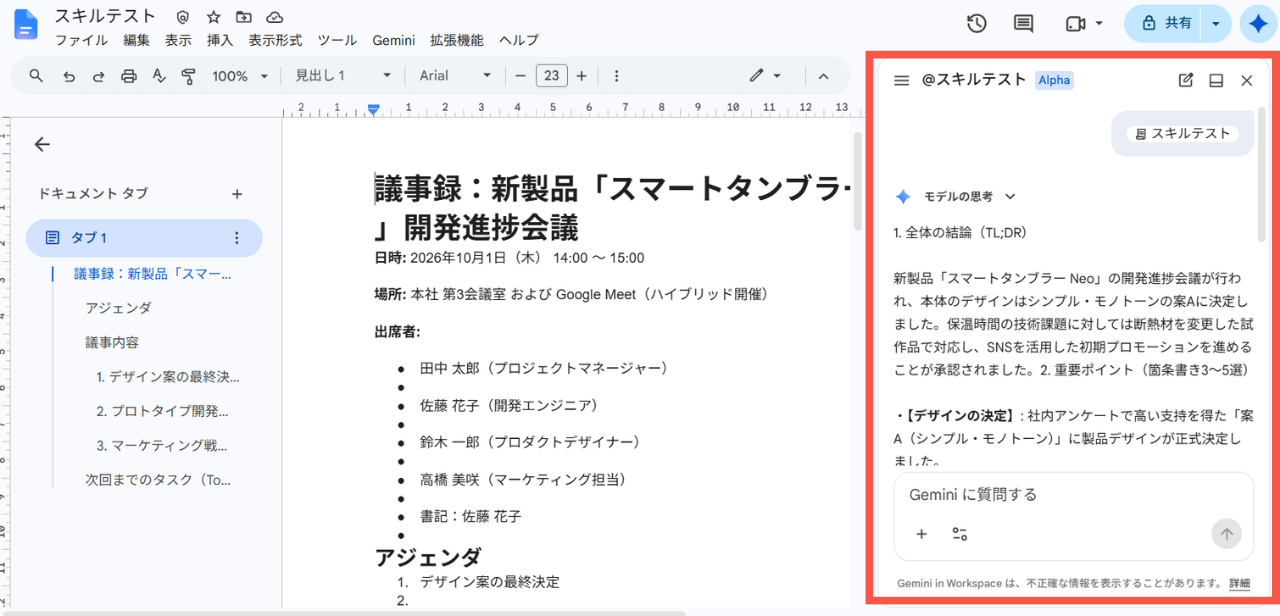This screenshot has height=616, width=1280.
Task: Jump to 1. デザイン案の最終決 outline item
Action: (168, 377)
